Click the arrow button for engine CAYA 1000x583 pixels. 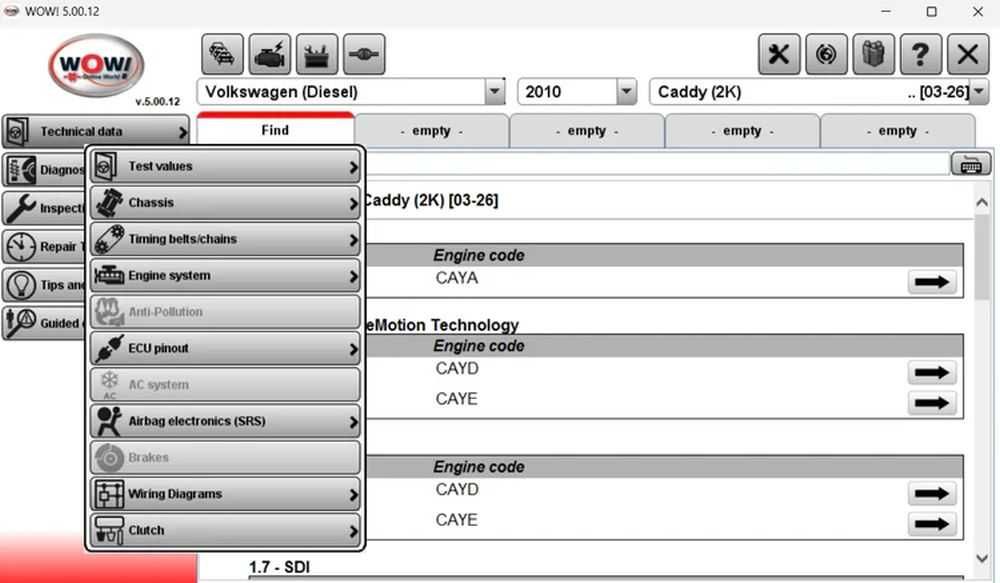[932, 282]
